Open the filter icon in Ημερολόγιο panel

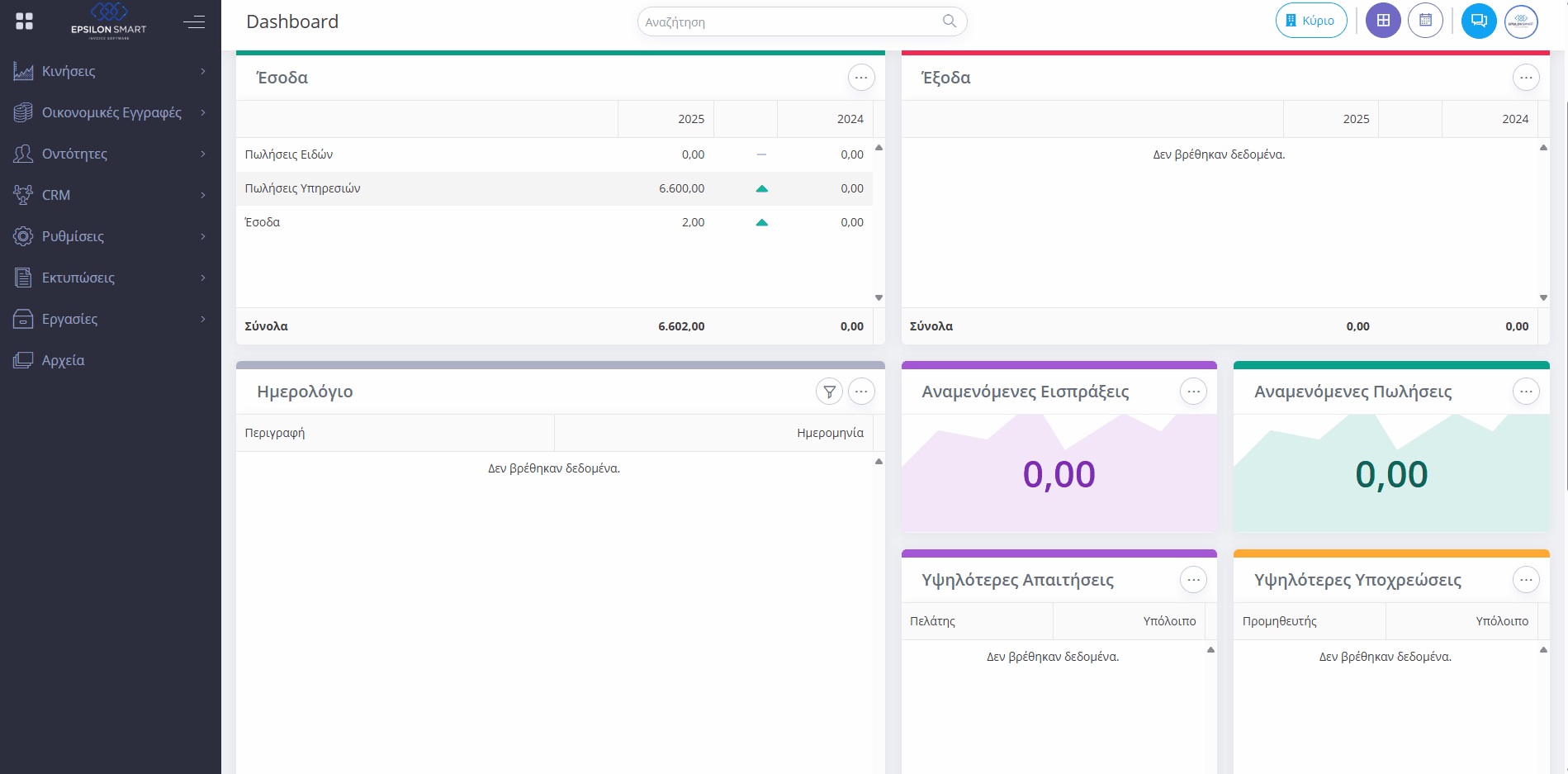[829, 392]
